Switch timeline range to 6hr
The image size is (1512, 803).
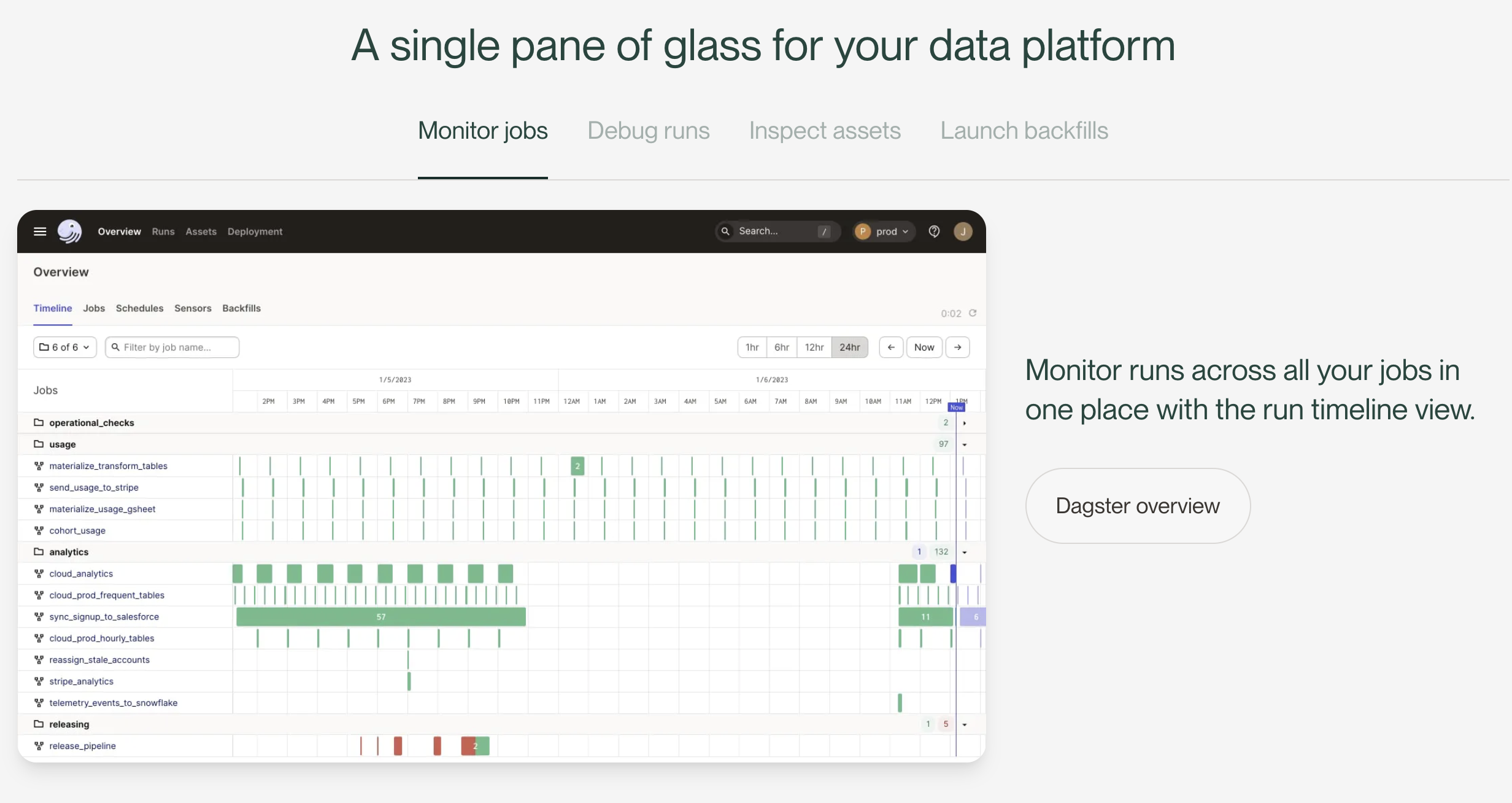click(782, 347)
